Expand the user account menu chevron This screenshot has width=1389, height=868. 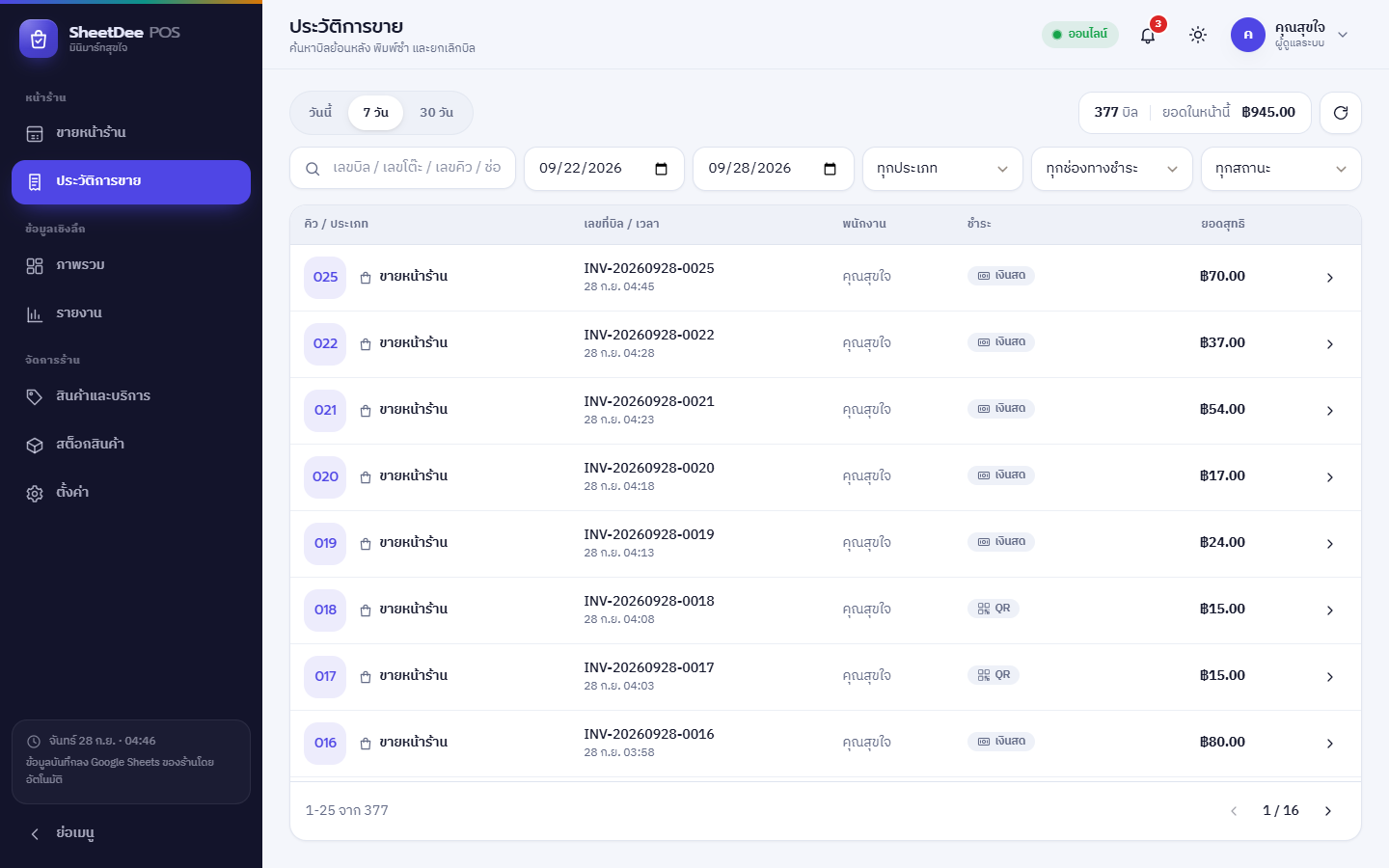click(1343, 35)
